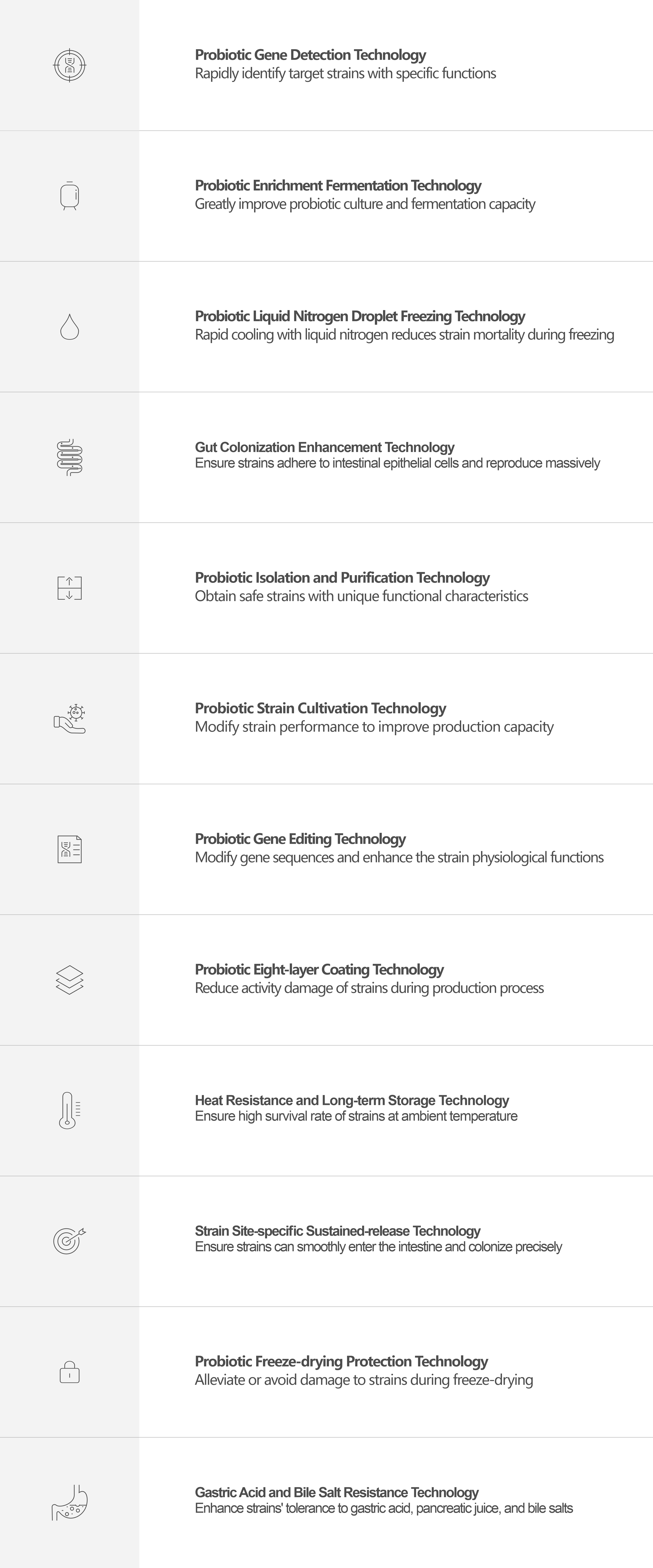Click the fermentation tank icon

69,196
